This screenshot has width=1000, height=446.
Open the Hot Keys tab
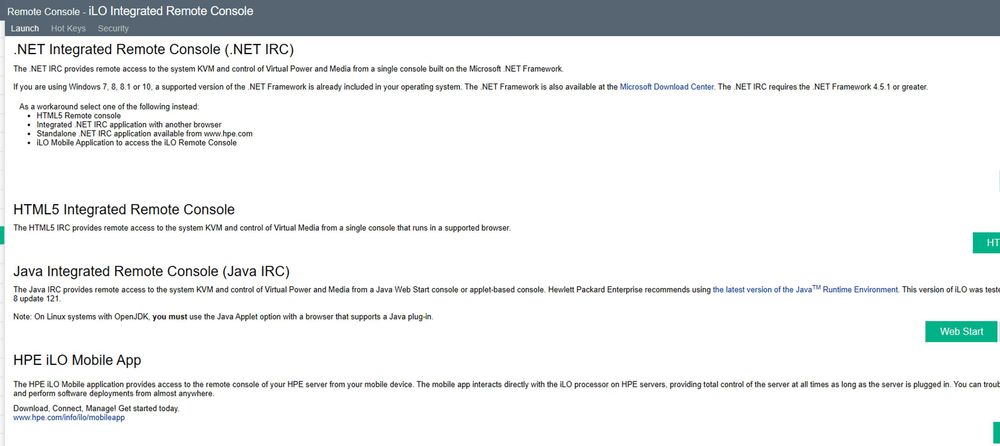tap(68, 28)
